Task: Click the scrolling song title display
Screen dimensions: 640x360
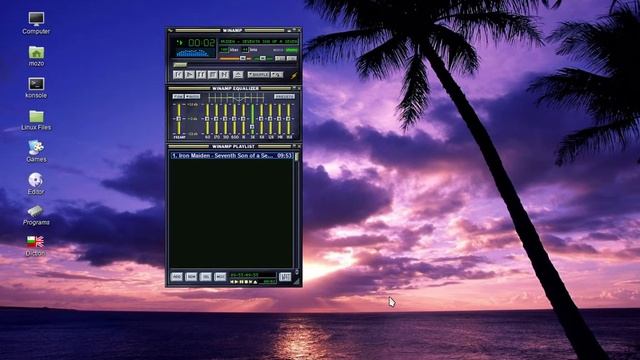Action: coord(259,42)
